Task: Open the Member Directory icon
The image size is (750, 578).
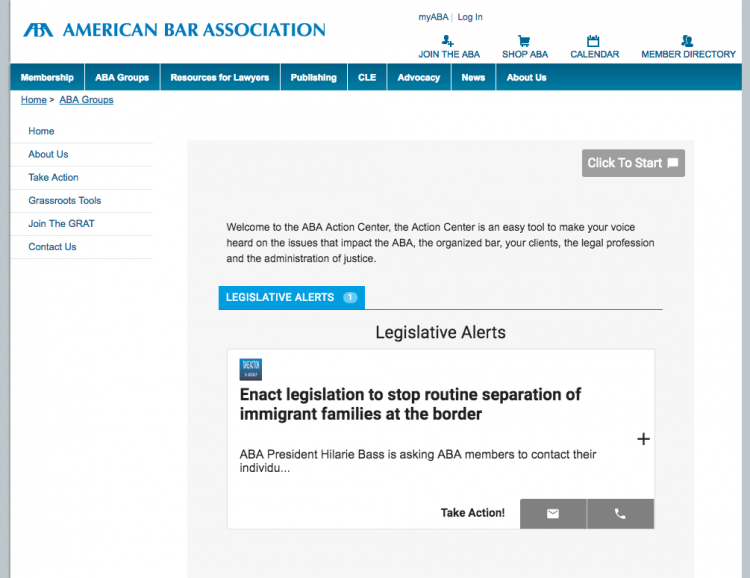Action: coord(687,41)
